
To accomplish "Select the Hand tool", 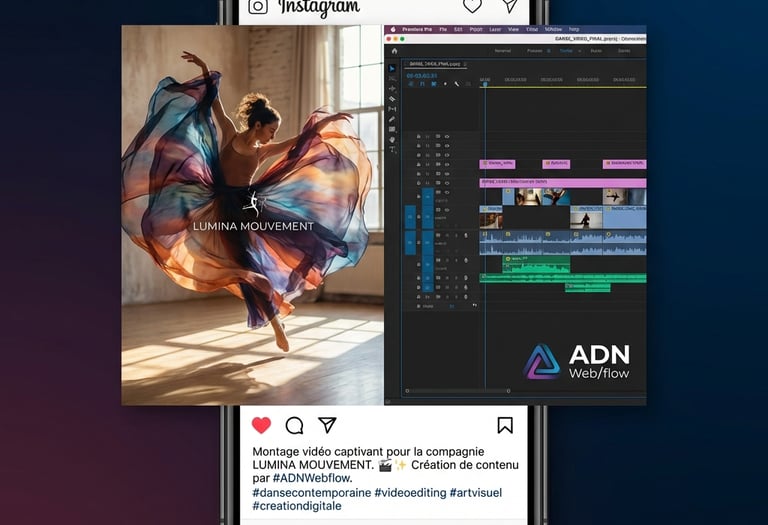I will [392, 140].
